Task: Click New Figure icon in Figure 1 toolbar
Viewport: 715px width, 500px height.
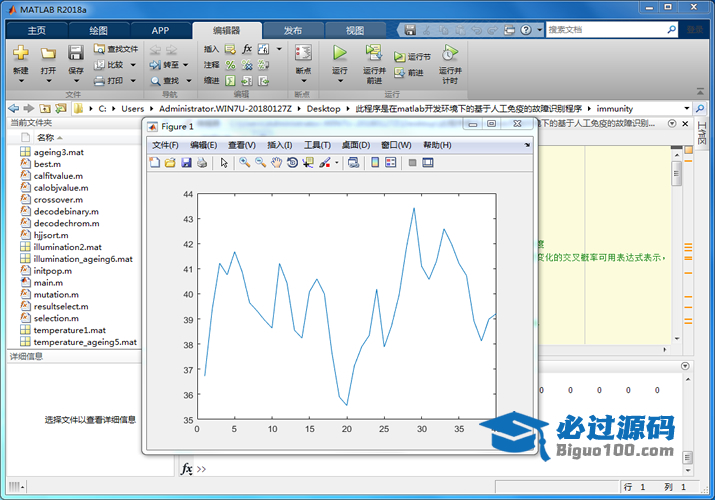Action: pos(155,163)
